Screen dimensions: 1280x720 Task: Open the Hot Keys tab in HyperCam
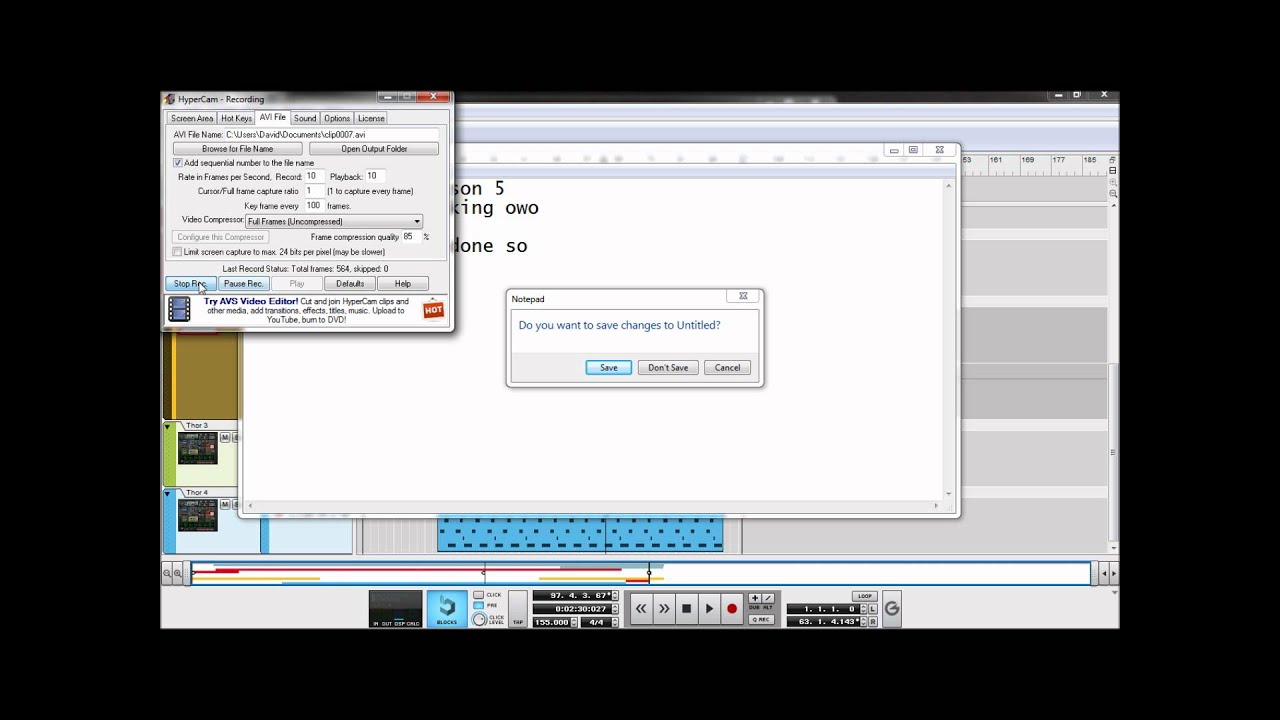[x=236, y=118]
